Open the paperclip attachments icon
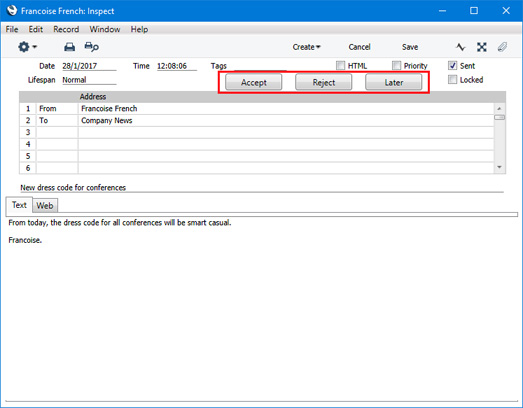The image size is (523, 408). 502,47
